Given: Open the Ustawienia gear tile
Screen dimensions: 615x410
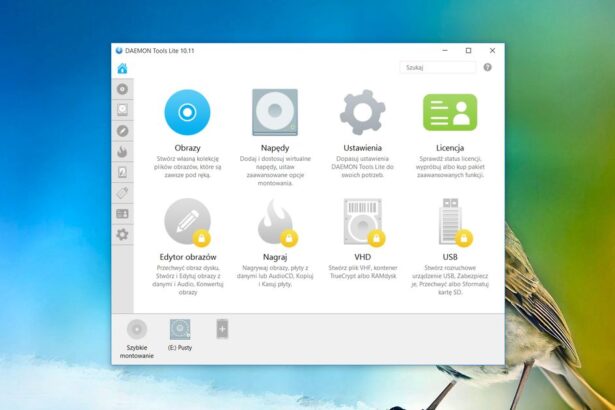Looking at the screenshot, I should [x=362, y=113].
